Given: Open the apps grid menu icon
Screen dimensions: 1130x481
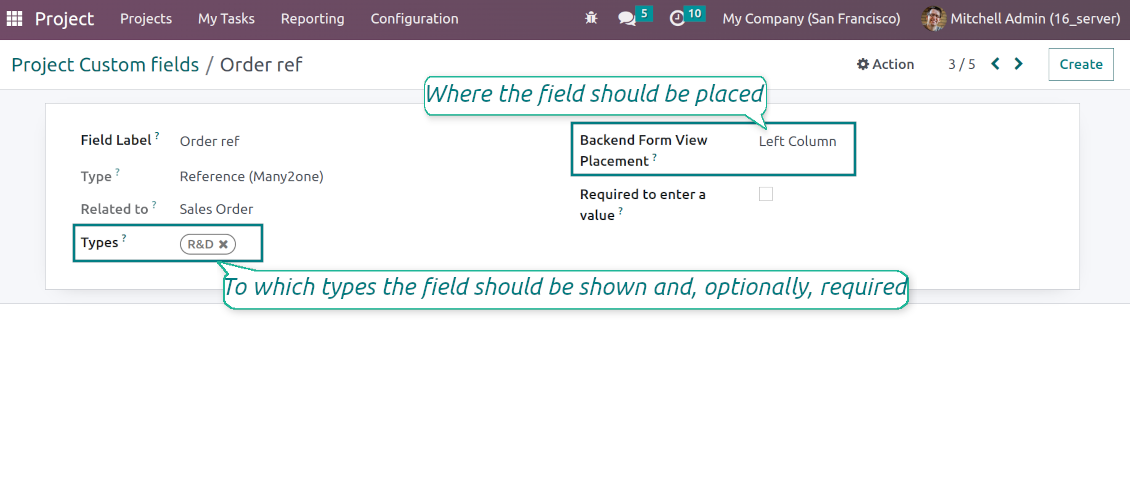Looking at the screenshot, I should point(14,19).
